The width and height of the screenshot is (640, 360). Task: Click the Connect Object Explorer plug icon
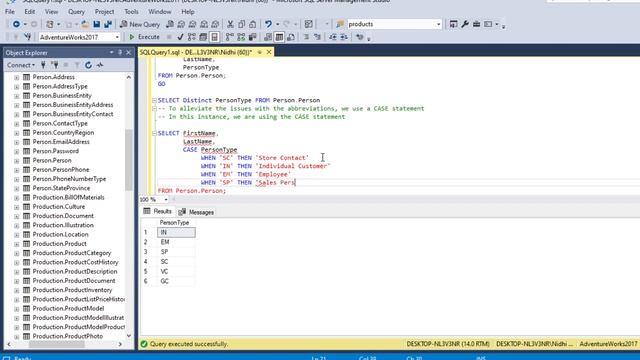(x=43, y=65)
